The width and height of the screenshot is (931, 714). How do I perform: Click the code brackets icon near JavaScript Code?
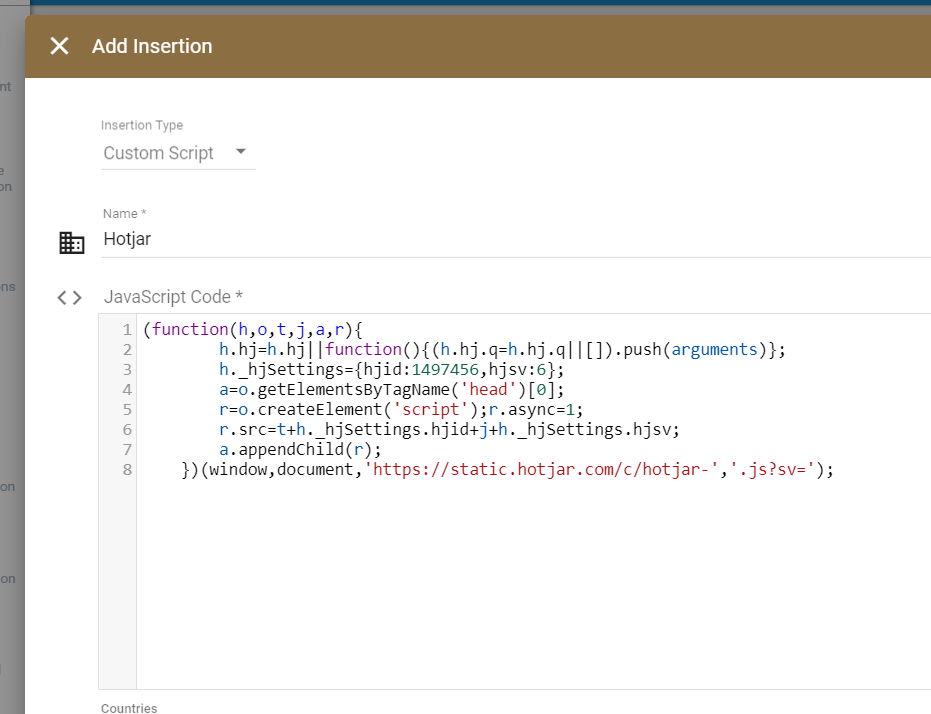point(68,297)
